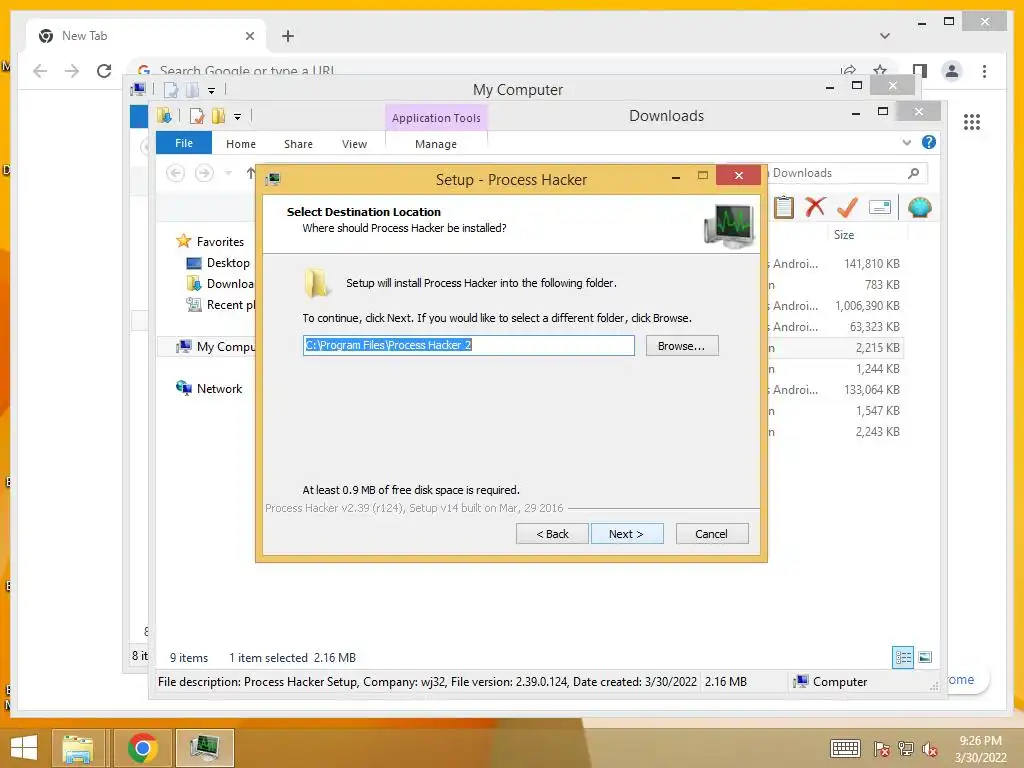Click the Properties icon in My Computer title bar

point(171,90)
